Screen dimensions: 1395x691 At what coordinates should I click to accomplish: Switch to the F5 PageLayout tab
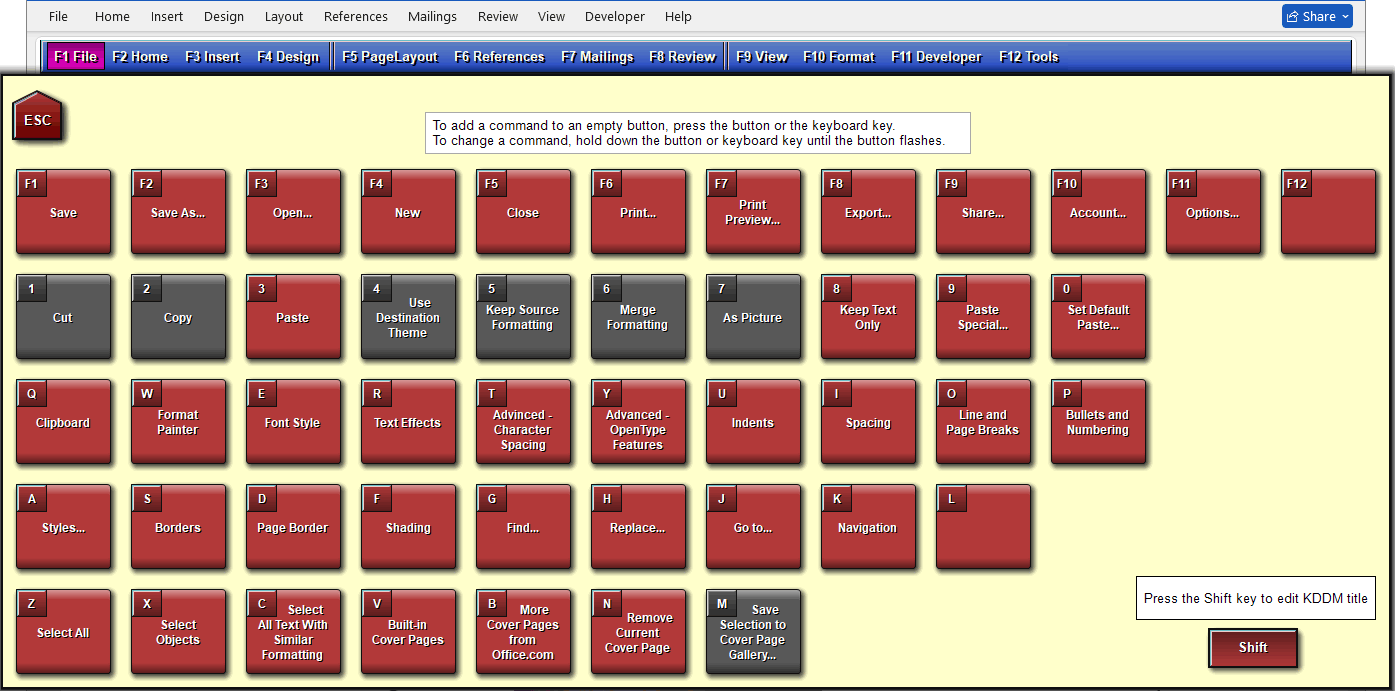tap(390, 57)
